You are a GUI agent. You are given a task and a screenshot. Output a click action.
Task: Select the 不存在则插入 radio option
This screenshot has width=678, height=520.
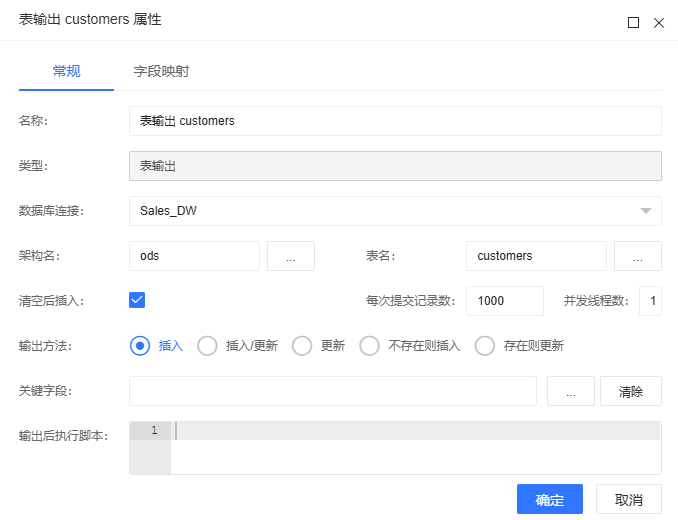pyautogui.click(x=370, y=346)
